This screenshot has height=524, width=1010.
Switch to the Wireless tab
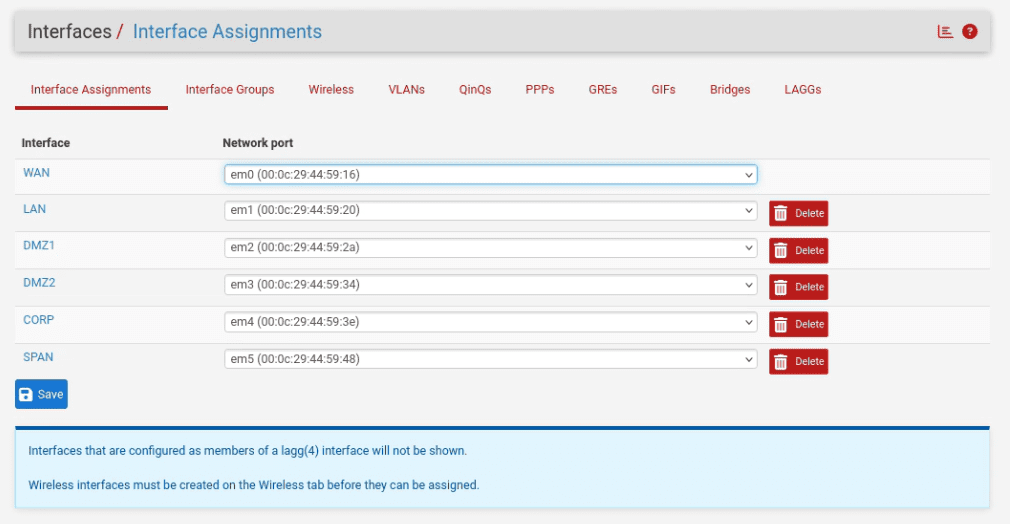point(331,90)
